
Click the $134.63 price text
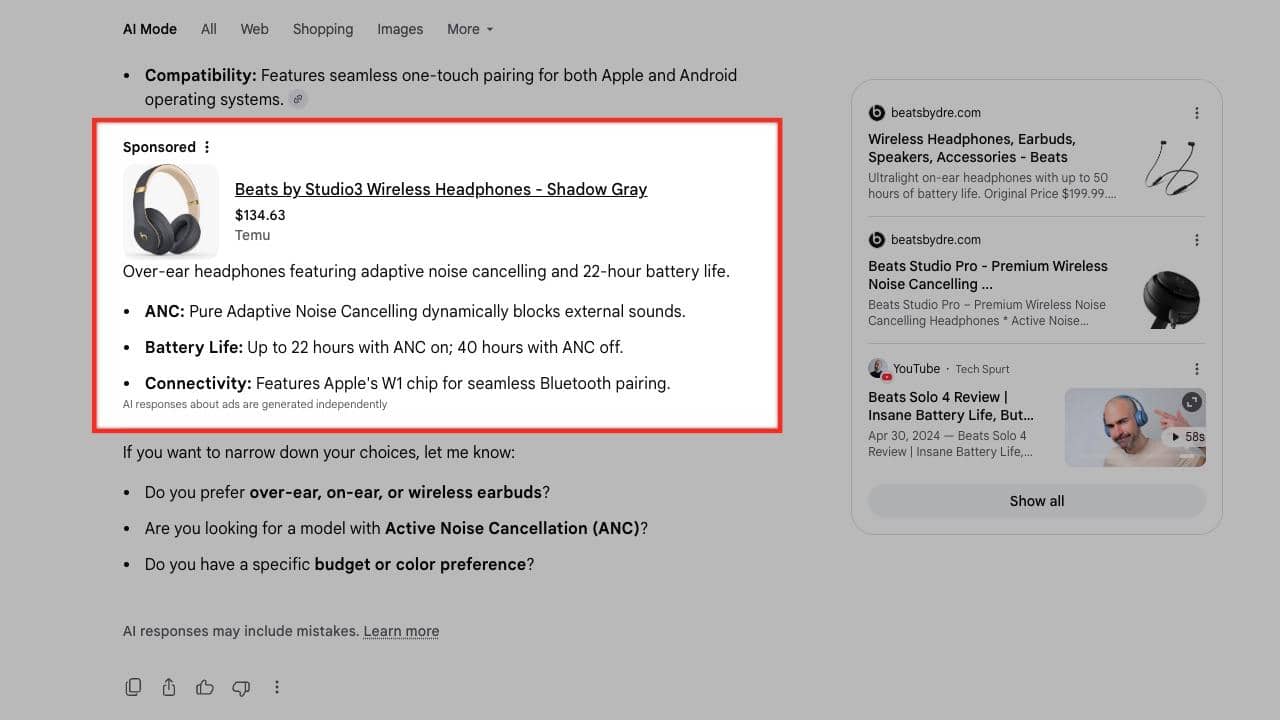pyautogui.click(x=260, y=215)
